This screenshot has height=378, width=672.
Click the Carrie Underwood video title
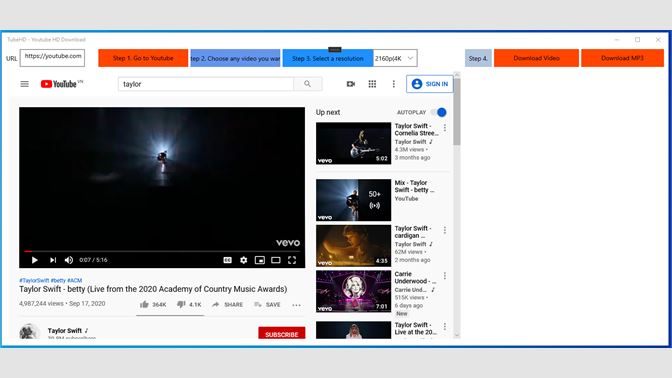tap(415, 277)
